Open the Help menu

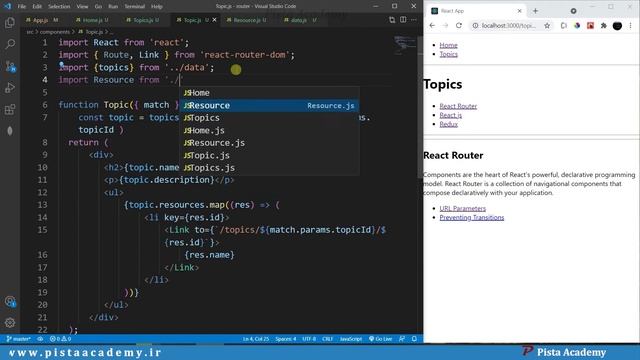point(157,7)
